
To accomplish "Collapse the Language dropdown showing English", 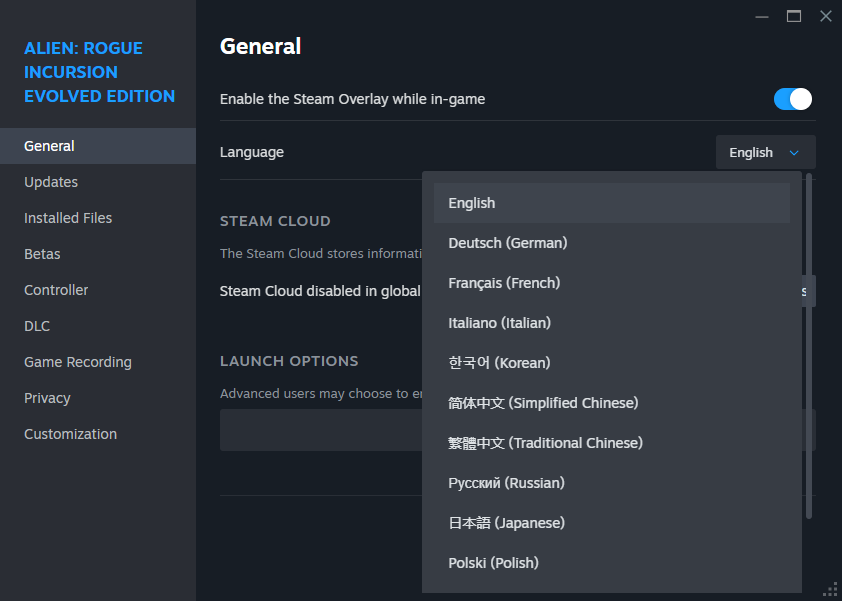I will 765,153.
